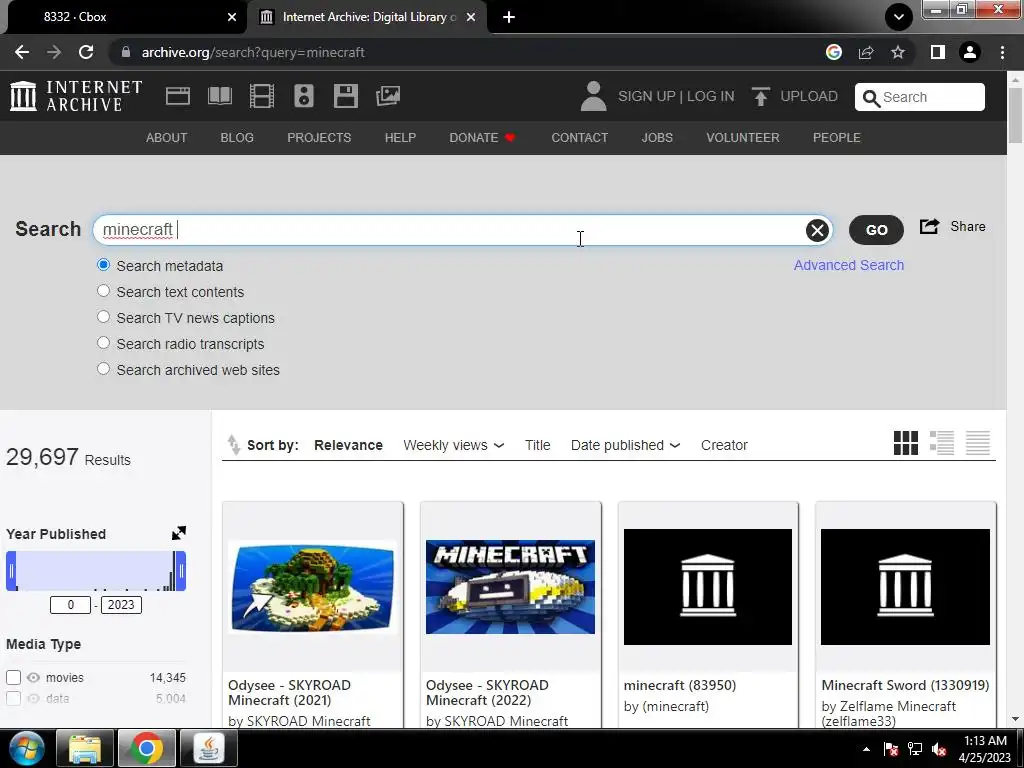Bookmark this page with star icon
The image size is (1024, 768).
pyautogui.click(x=898, y=52)
